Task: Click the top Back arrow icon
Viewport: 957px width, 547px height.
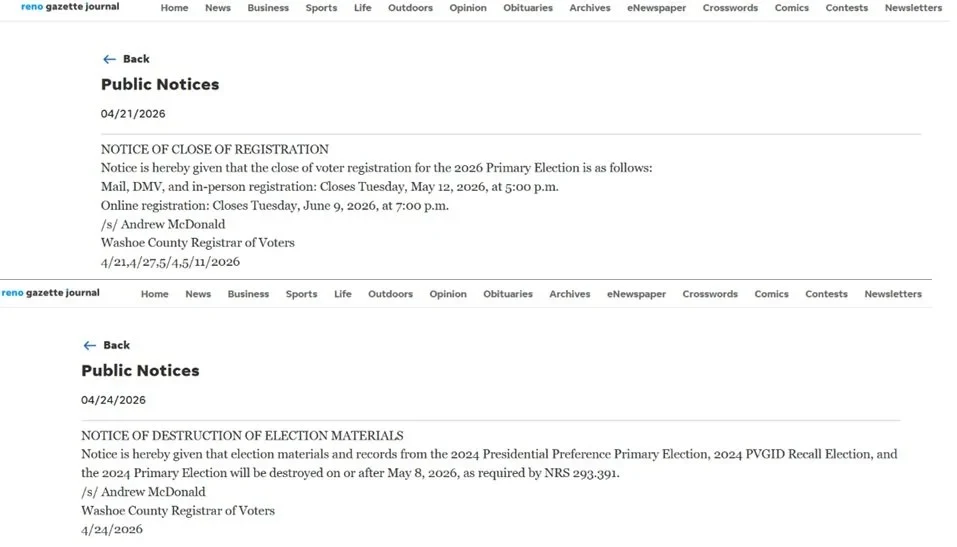Action: [x=109, y=59]
